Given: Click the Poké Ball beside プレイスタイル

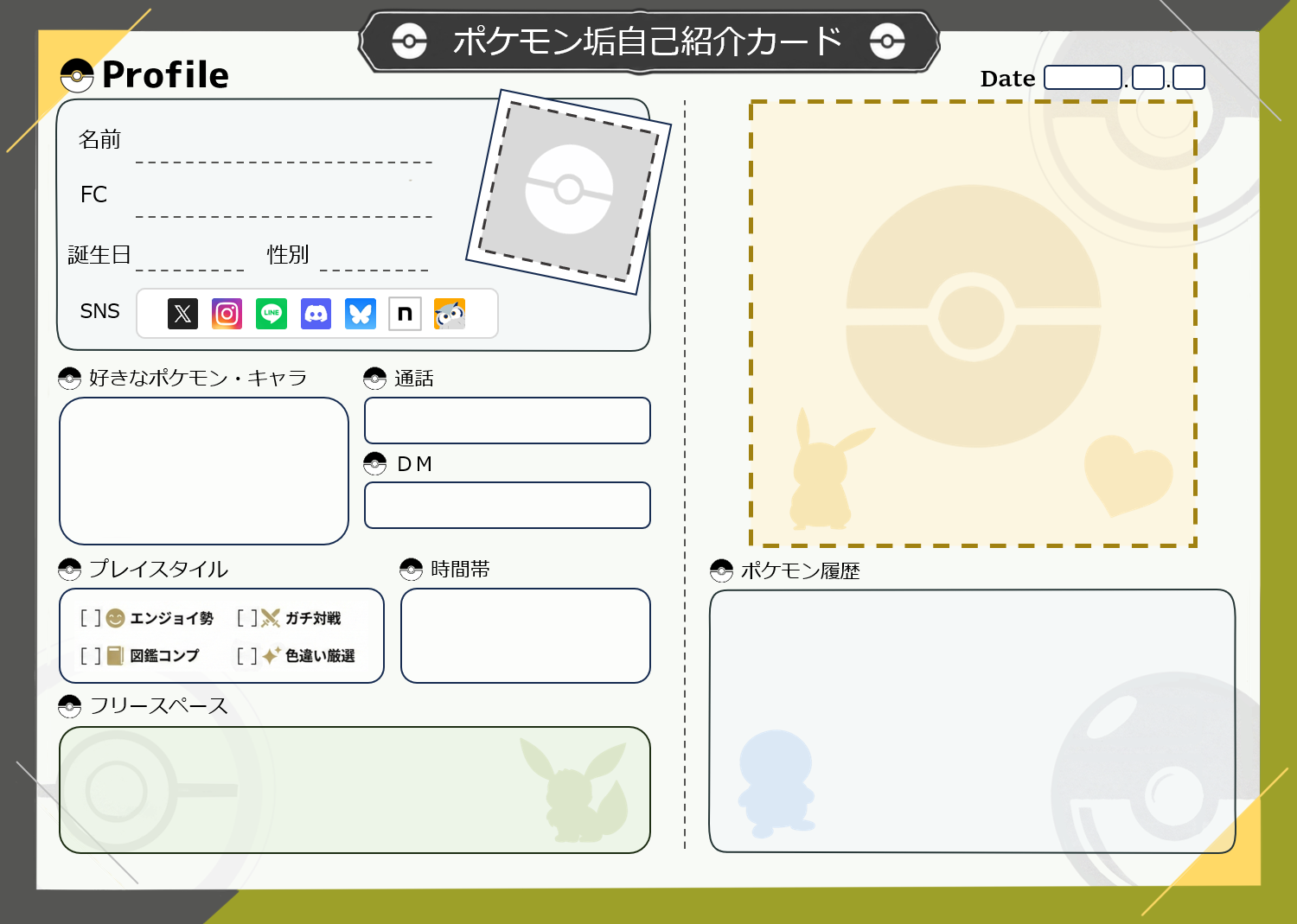Looking at the screenshot, I should click(x=69, y=570).
